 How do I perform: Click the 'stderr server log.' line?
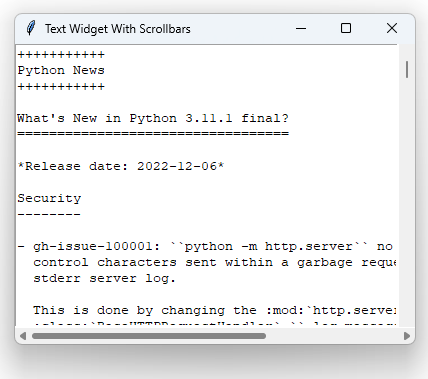click(104, 278)
